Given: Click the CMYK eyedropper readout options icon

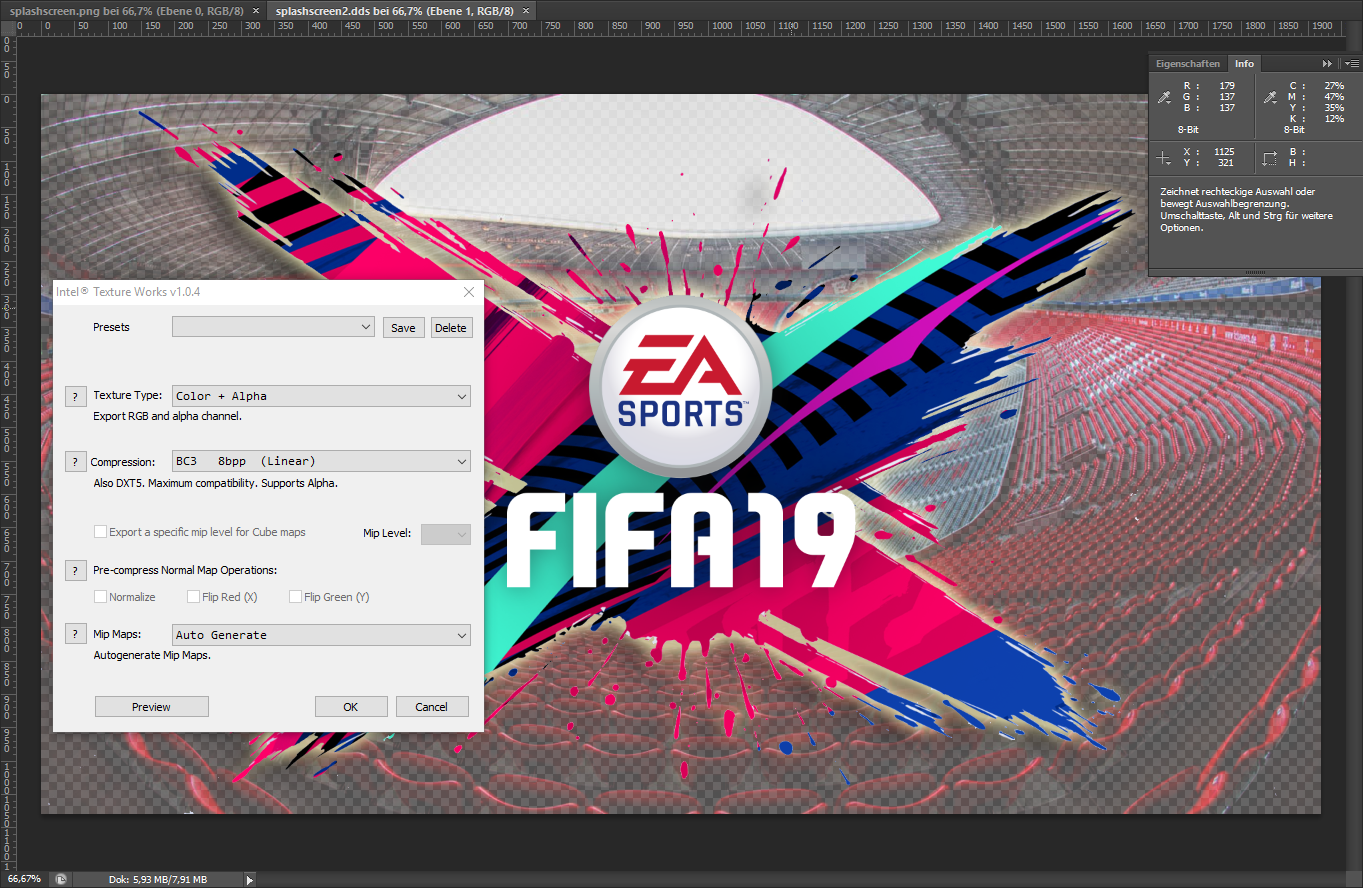Looking at the screenshot, I should click(1270, 97).
